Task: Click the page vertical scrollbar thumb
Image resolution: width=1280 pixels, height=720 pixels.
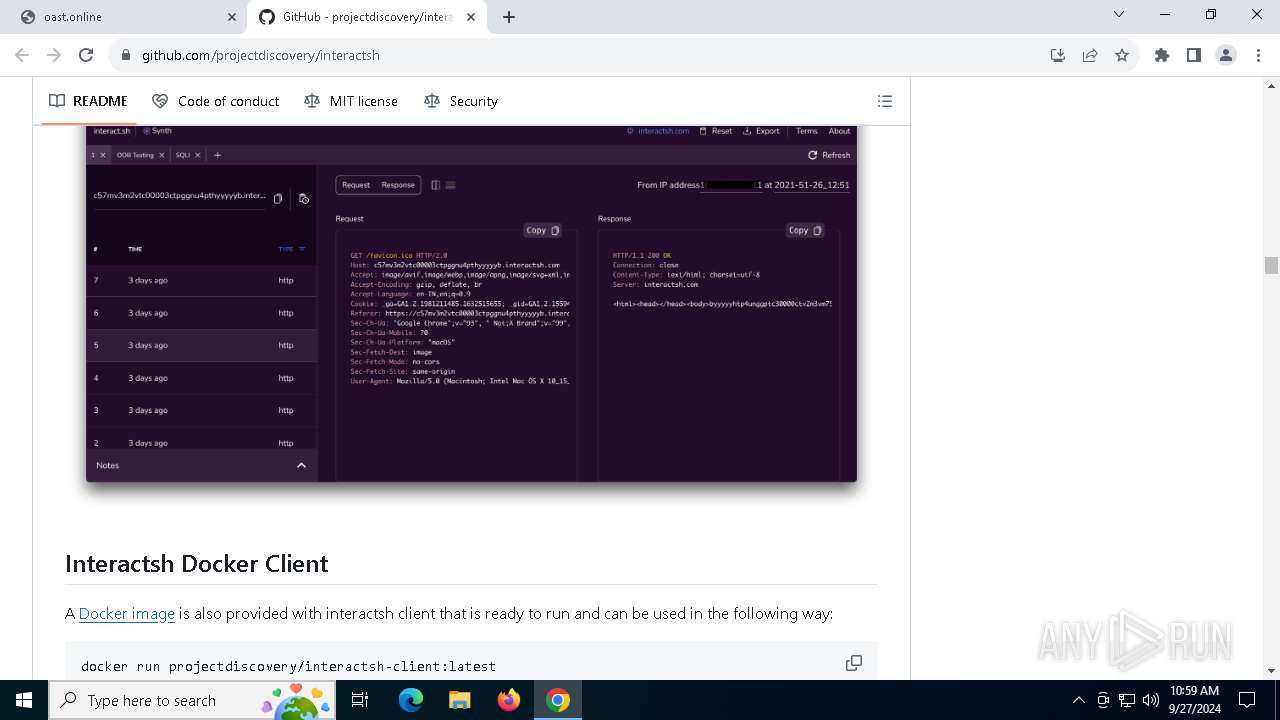Action: [1271, 265]
